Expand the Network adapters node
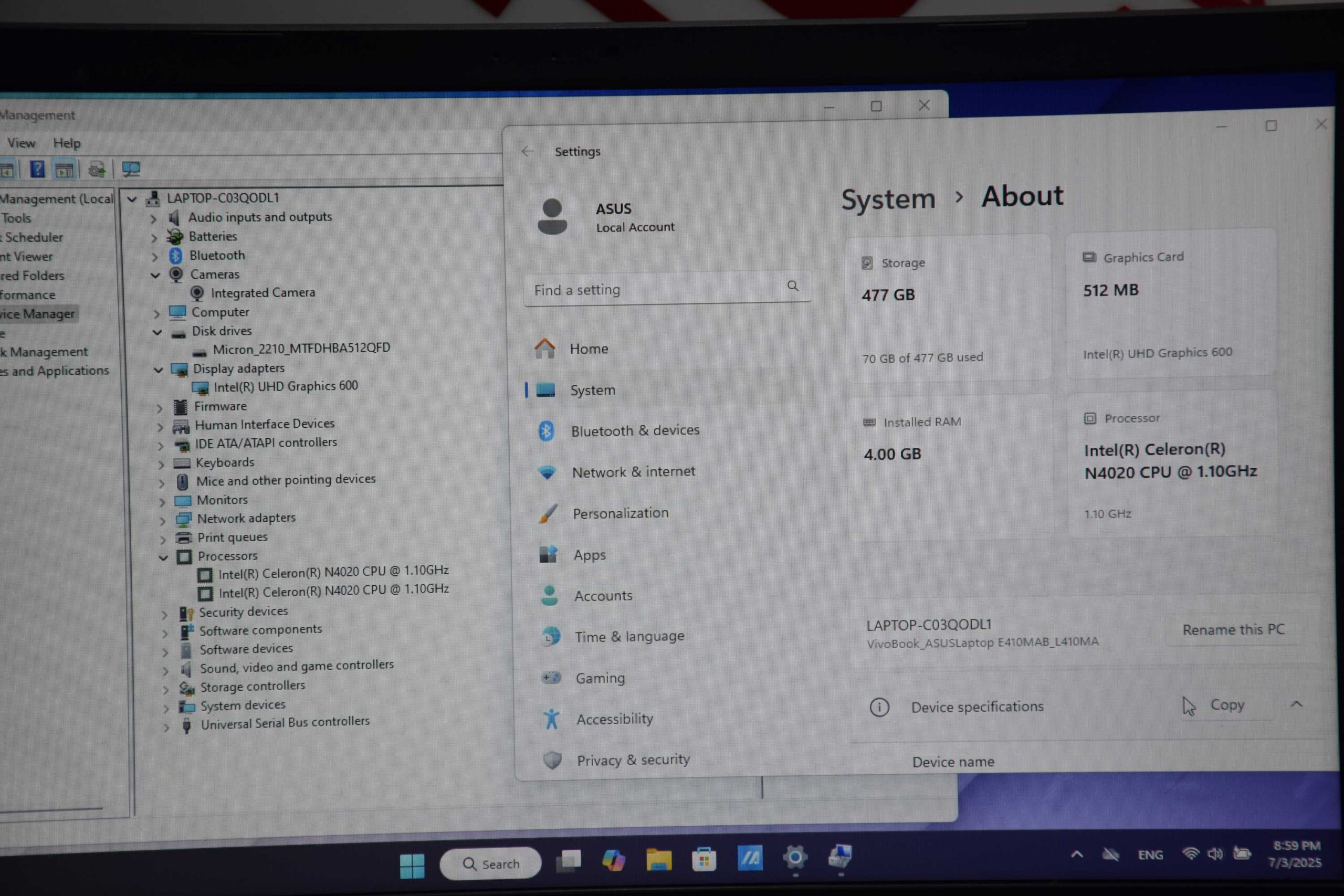This screenshot has height=896, width=1344. (x=162, y=520)
